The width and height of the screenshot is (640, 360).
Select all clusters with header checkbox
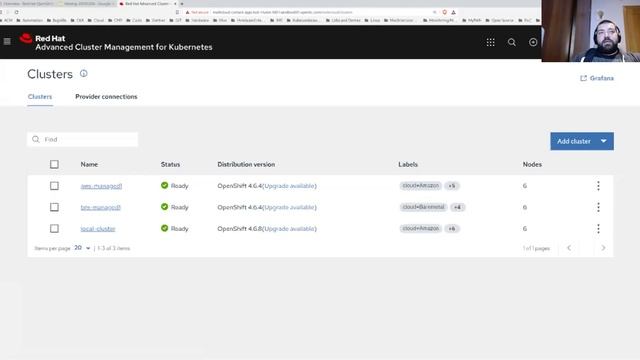(x=54, y=164)
